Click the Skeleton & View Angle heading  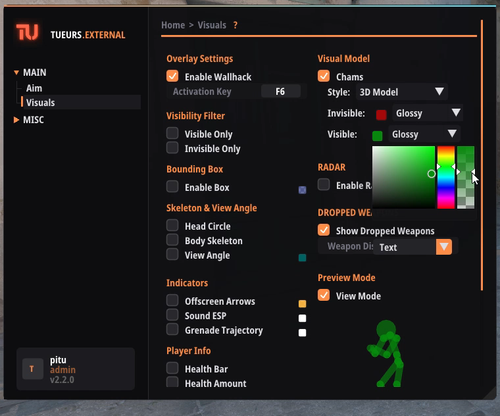212,208
